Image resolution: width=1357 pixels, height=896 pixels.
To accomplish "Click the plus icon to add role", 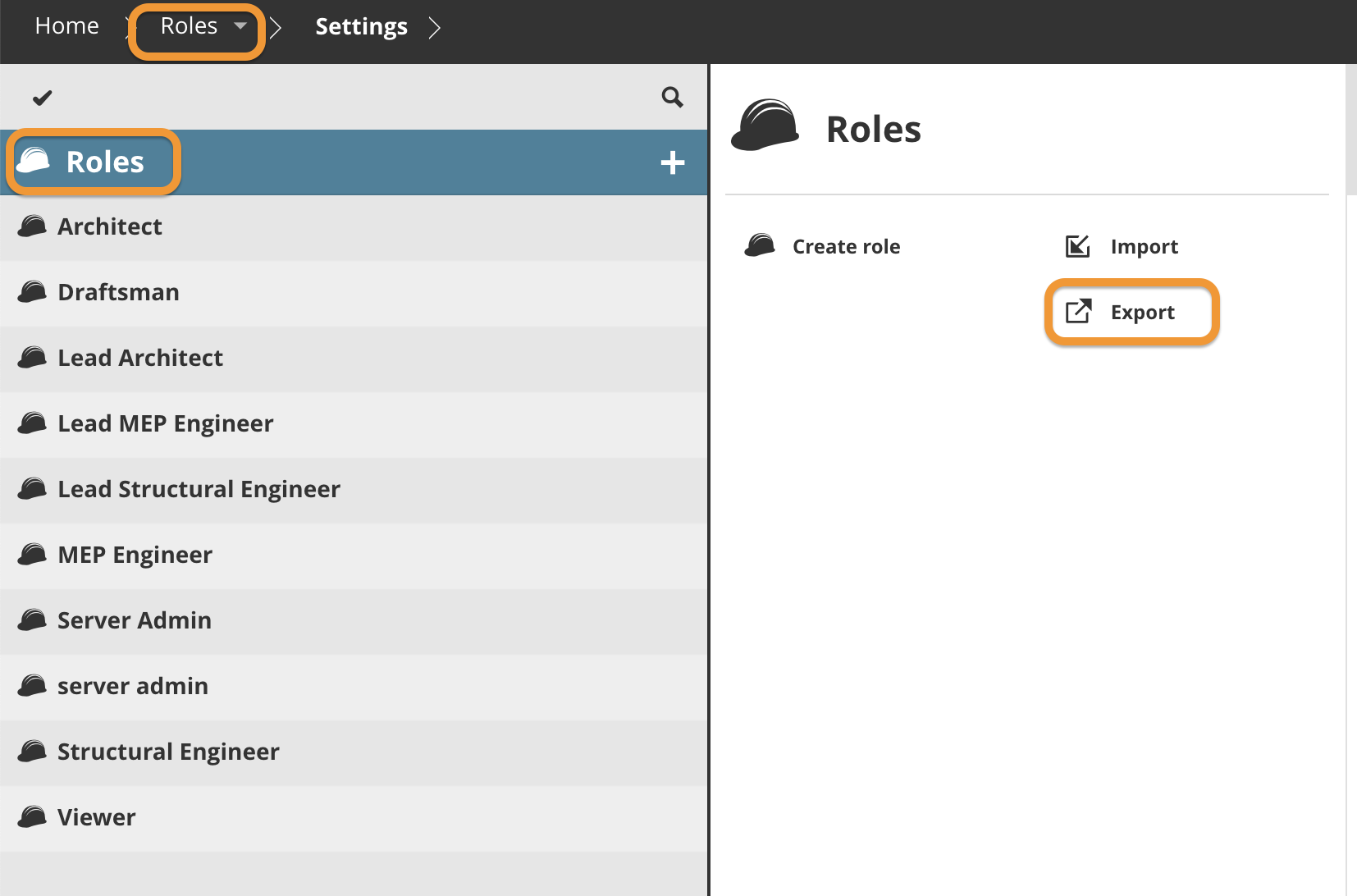I will 672,162.
